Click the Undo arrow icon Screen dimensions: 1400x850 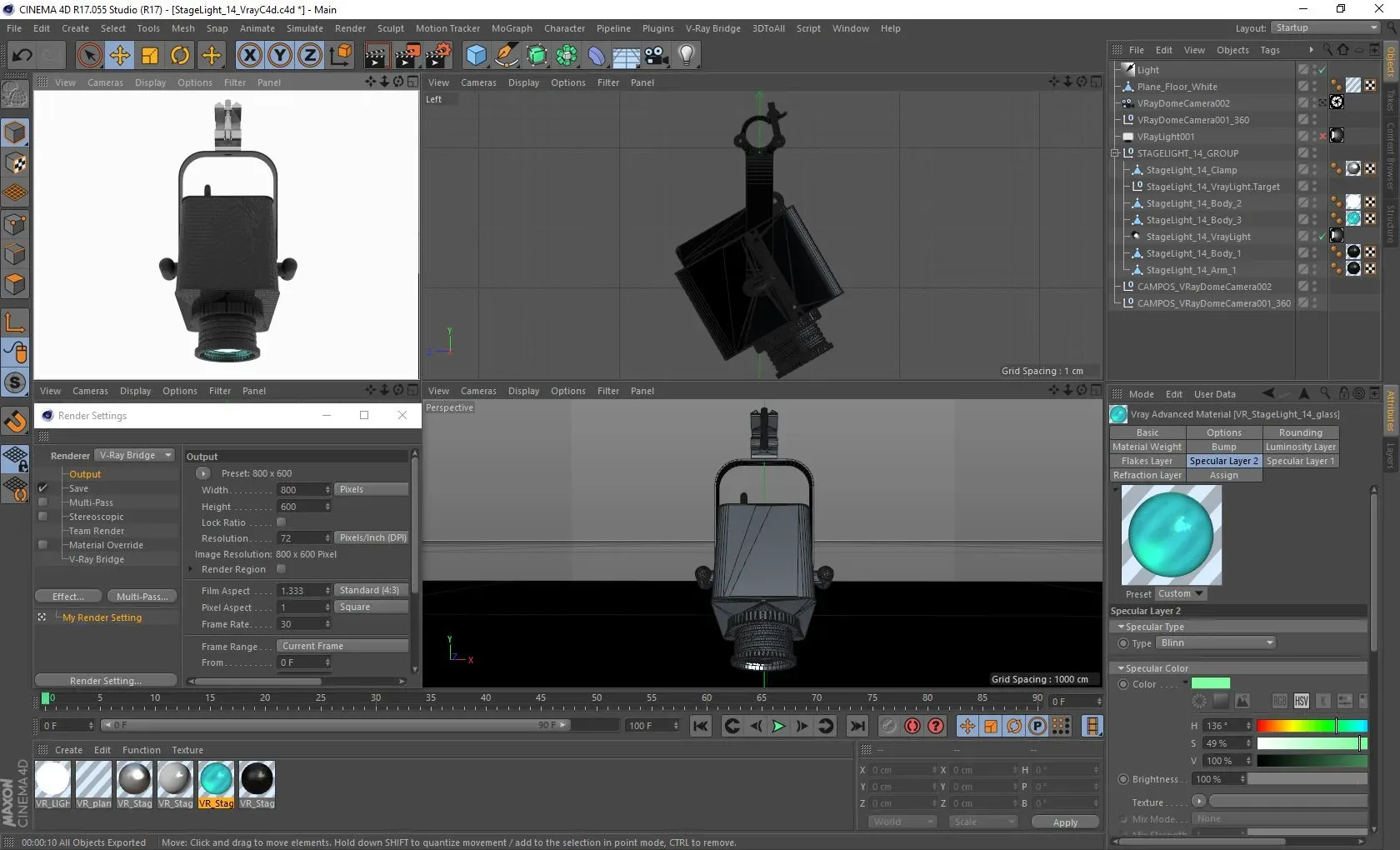pos(22,55)
